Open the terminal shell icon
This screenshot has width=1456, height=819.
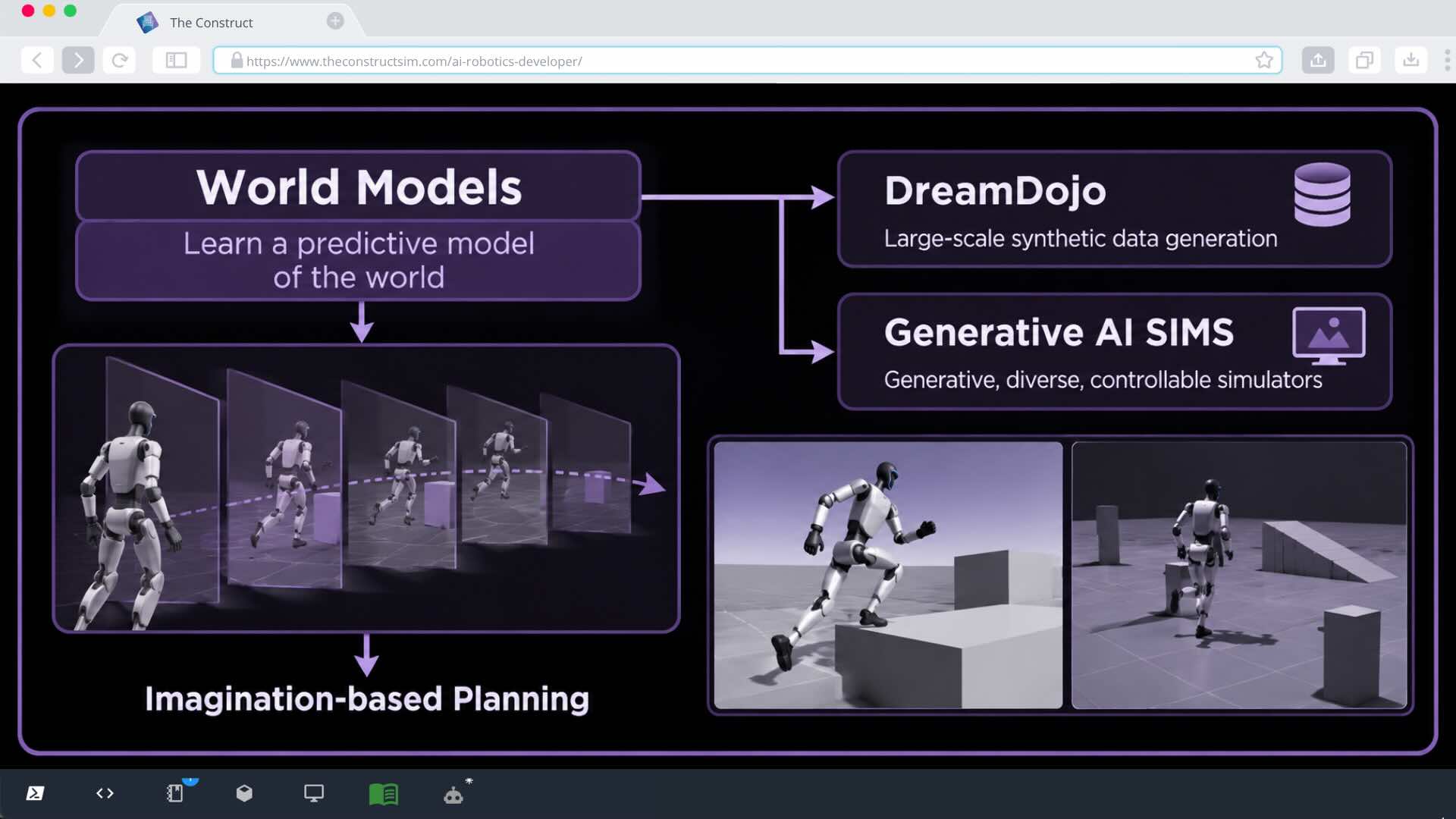(x=35, y=793)
